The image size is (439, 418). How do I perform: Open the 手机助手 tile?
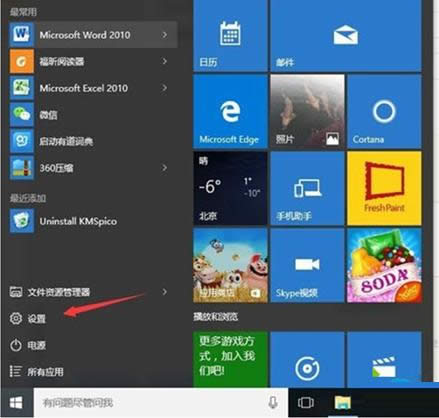click(x=307, y=188)
